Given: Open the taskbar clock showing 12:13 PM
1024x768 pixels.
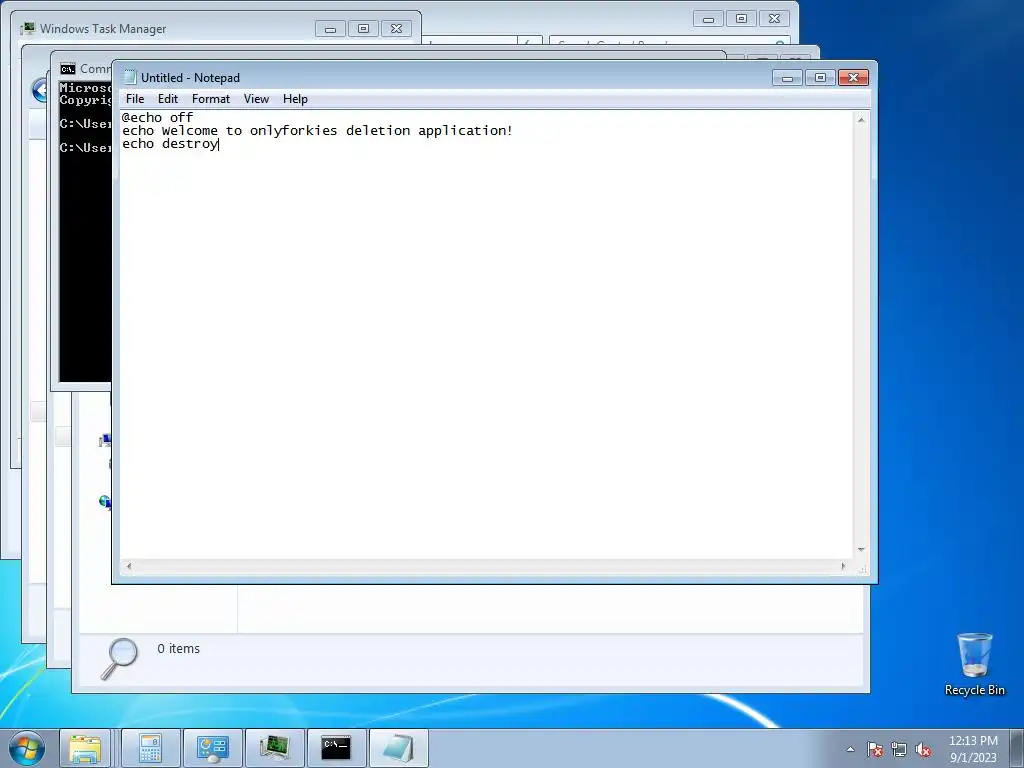Looking at the screenshot, I should tap(973, 749).
